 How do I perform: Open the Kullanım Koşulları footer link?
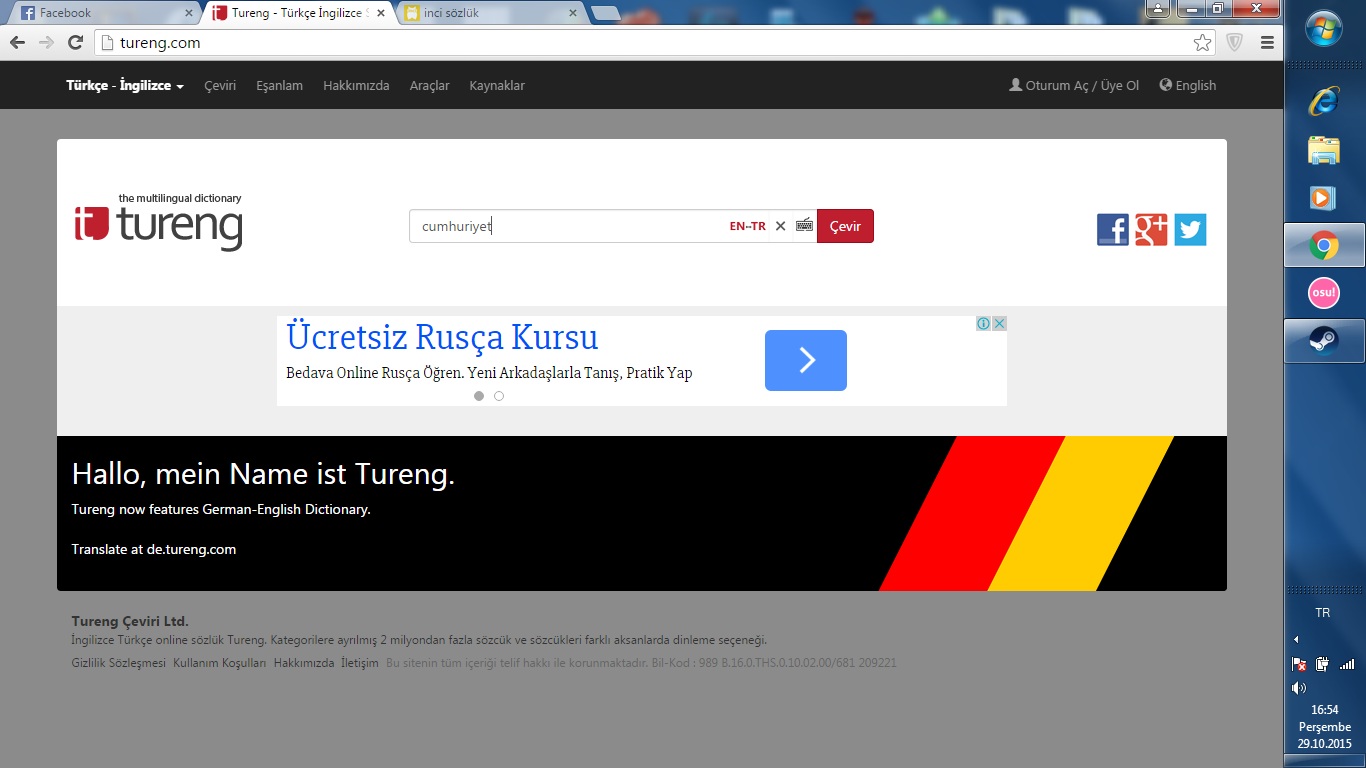click(x=220, y=663)
